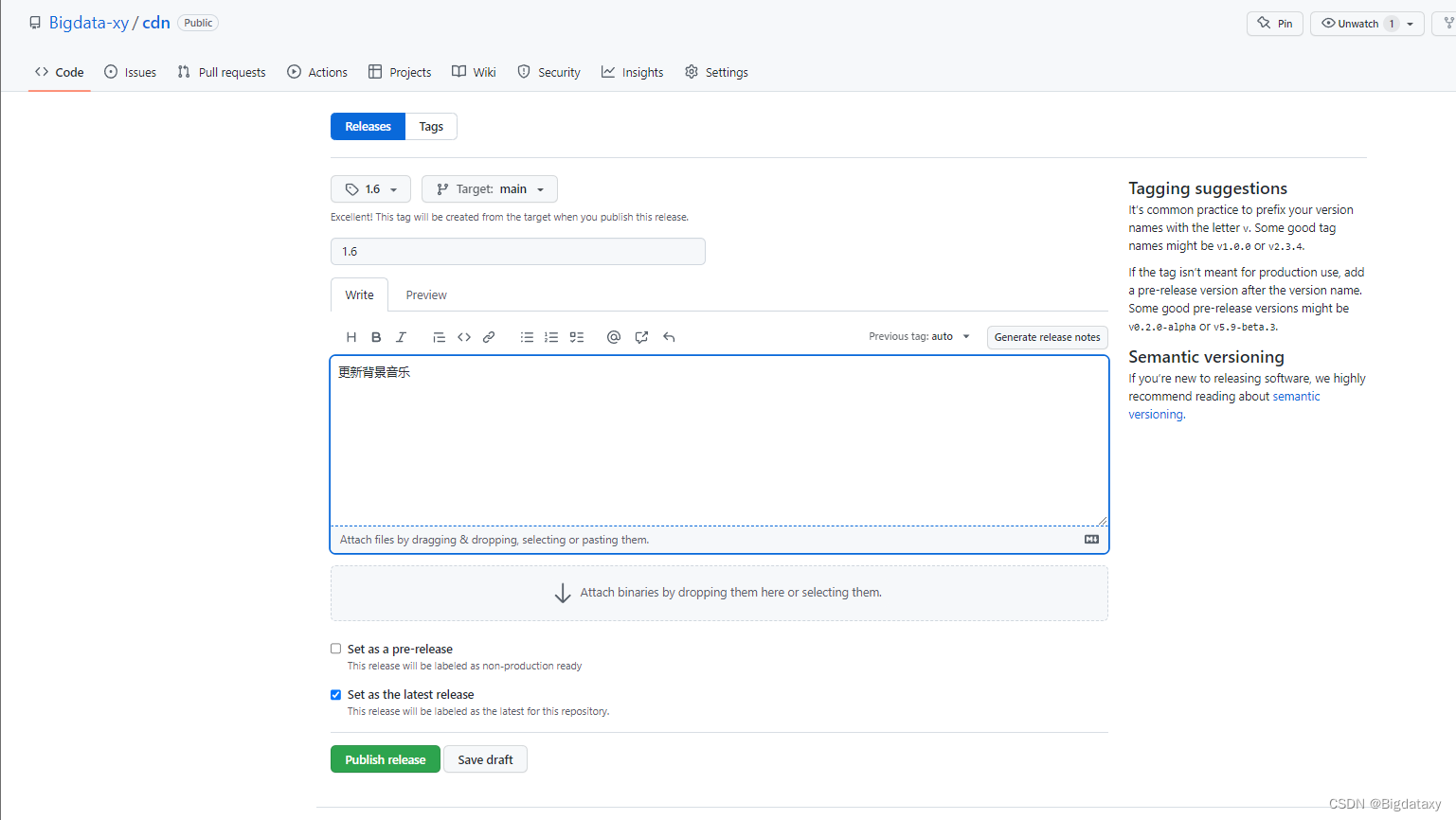Click Generate release notes
This screenshot has width=1456, height=820.
coord(1047,337)
